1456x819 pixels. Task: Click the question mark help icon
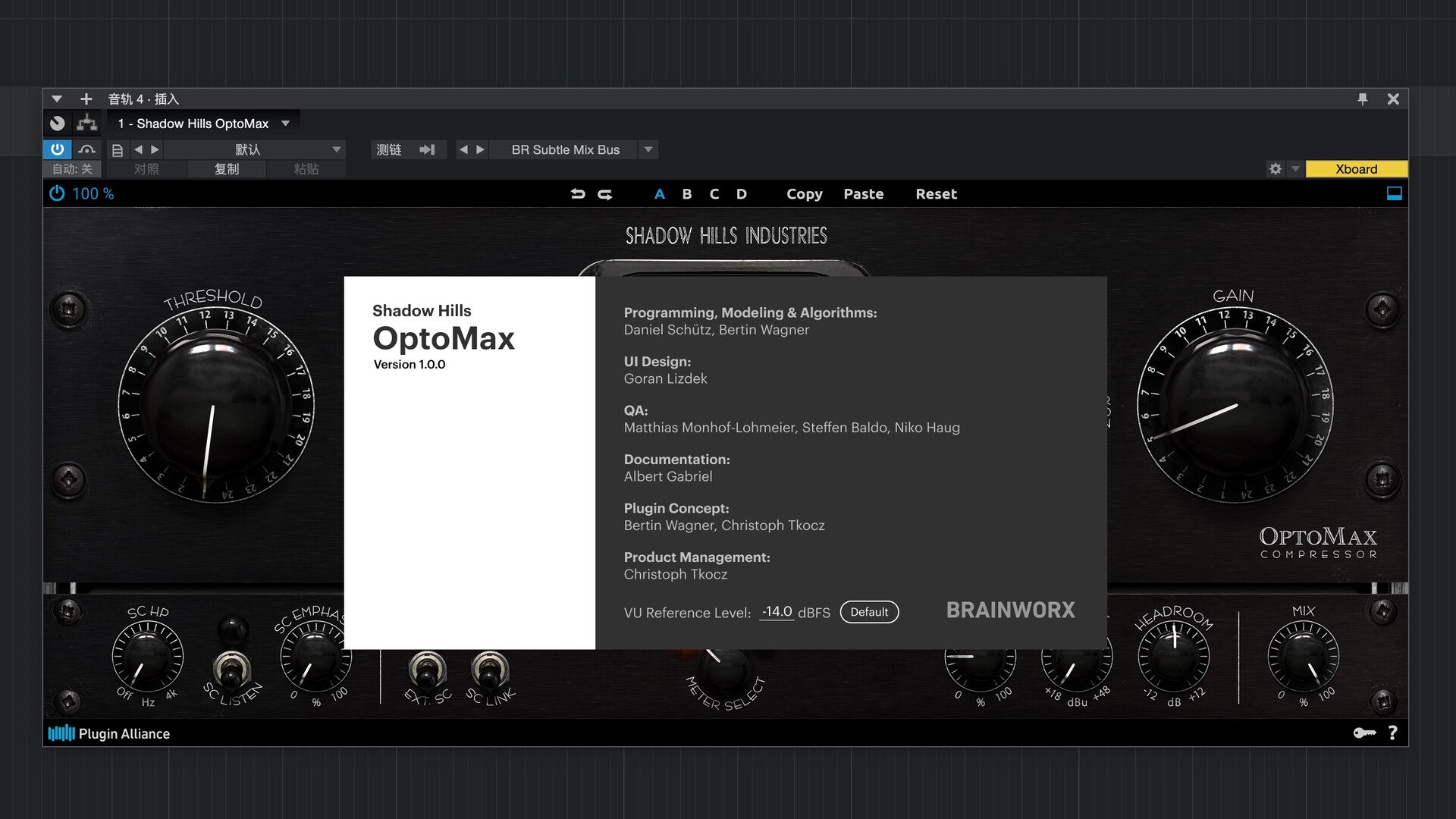click(1392, 733)
